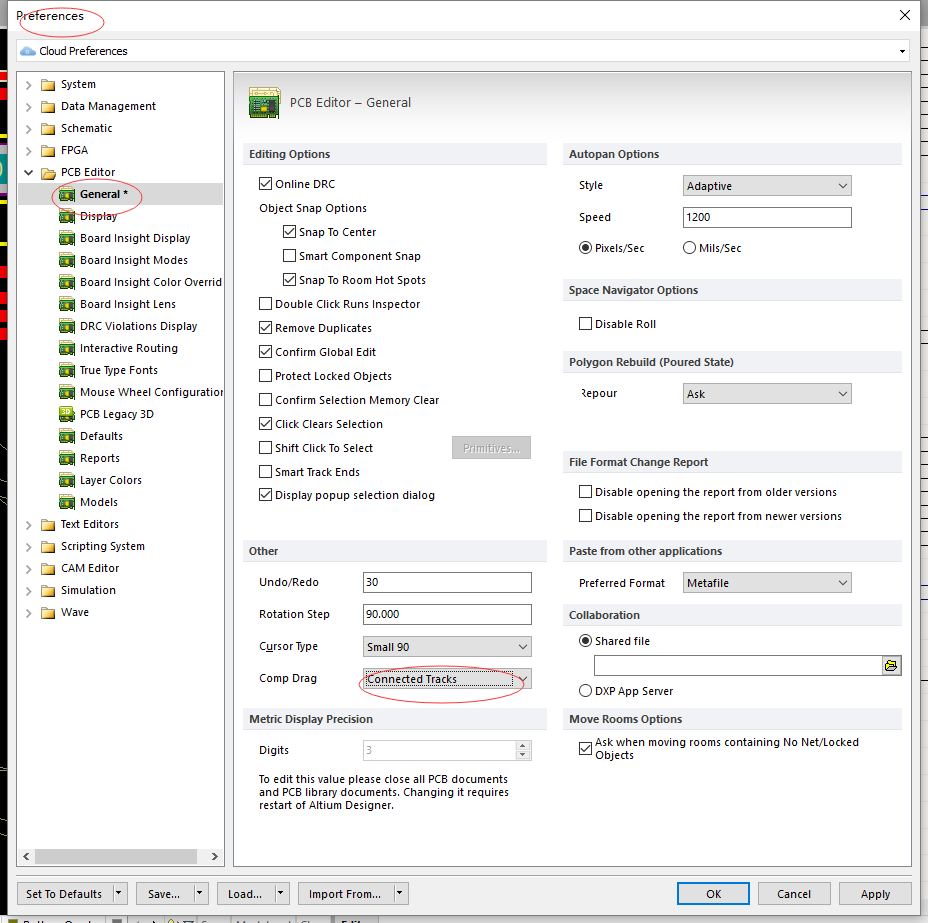Click the Layer Colors page icon
928x923 pixels.
tap(67, 480)
